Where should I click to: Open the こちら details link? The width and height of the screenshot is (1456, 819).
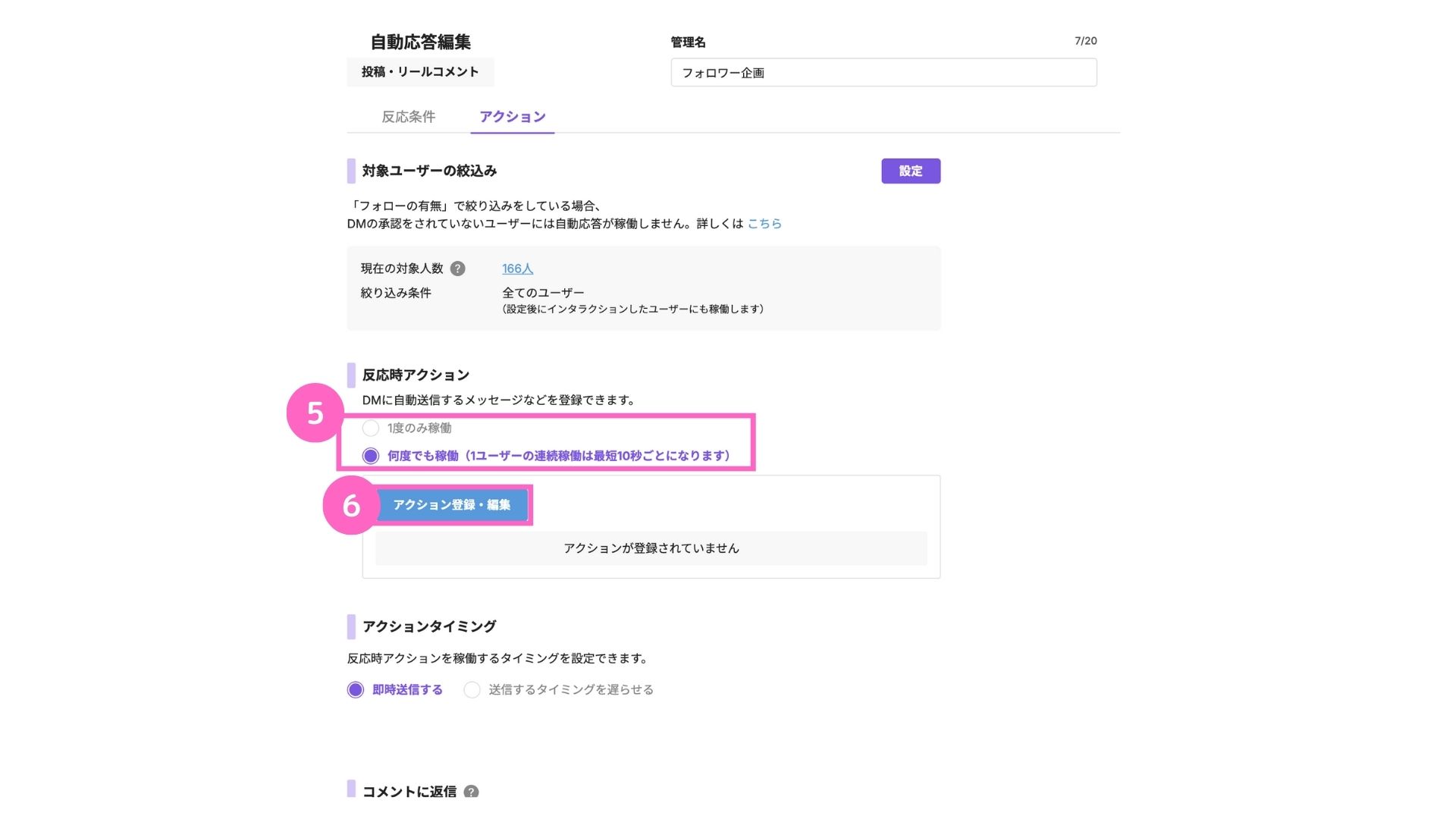coord(764,224)
